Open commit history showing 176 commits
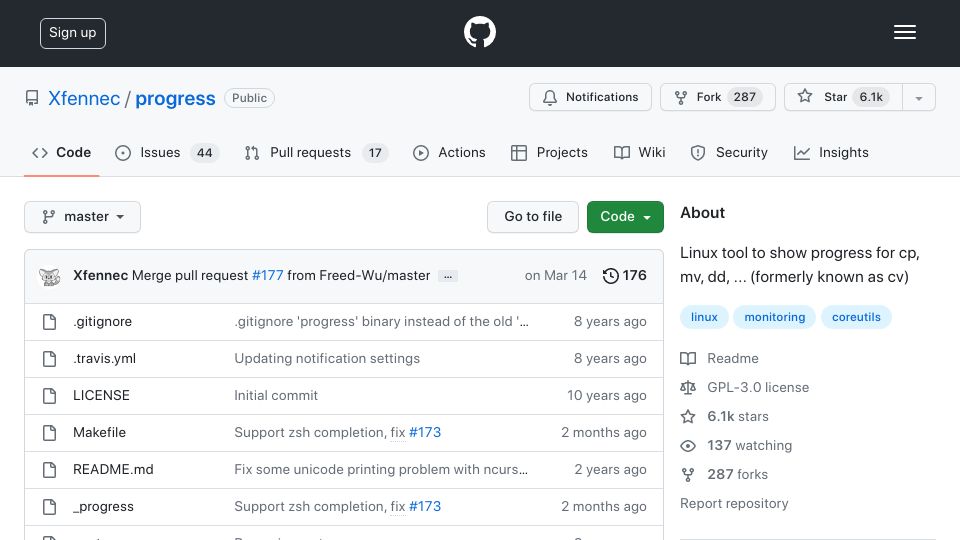 point(624,276)
